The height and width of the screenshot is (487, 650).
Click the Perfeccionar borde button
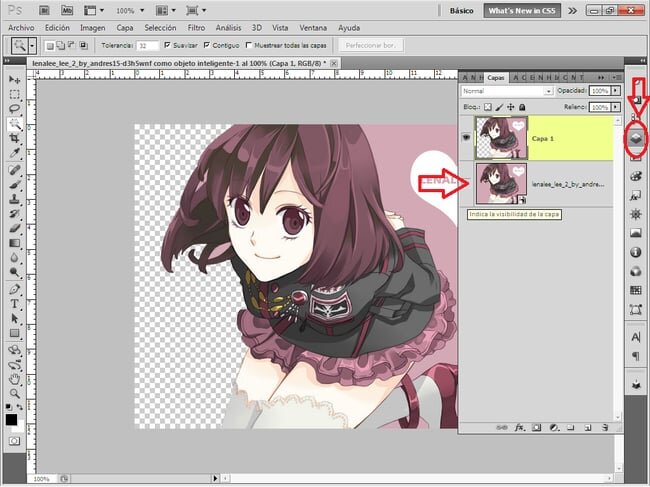tap(371, 45)
